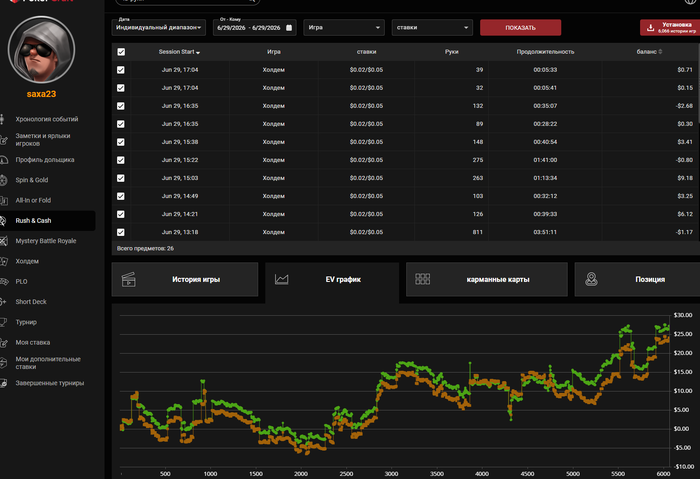700x479 pixels.
Task: Click the clapperboard icon of История игры
Action: 129,279
